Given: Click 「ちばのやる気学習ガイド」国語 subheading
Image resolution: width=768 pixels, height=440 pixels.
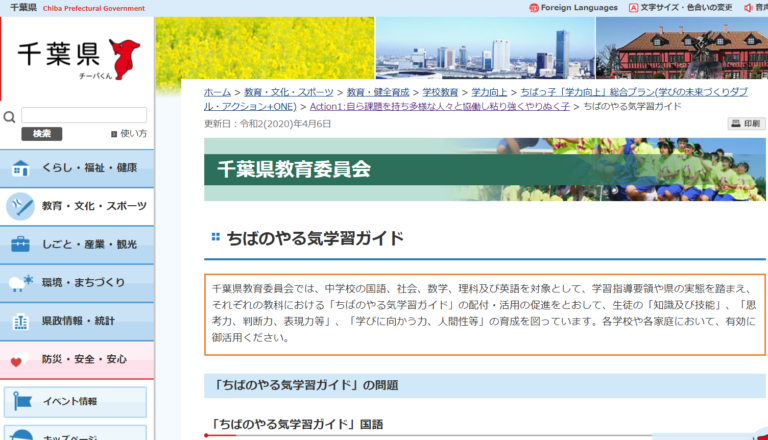Looking at the screenshot, I should (297, 424).
